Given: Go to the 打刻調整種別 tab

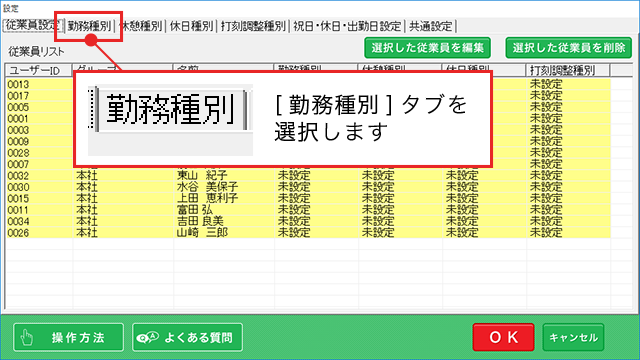Looking at the screenshot, I should click(x=253, y=26).
